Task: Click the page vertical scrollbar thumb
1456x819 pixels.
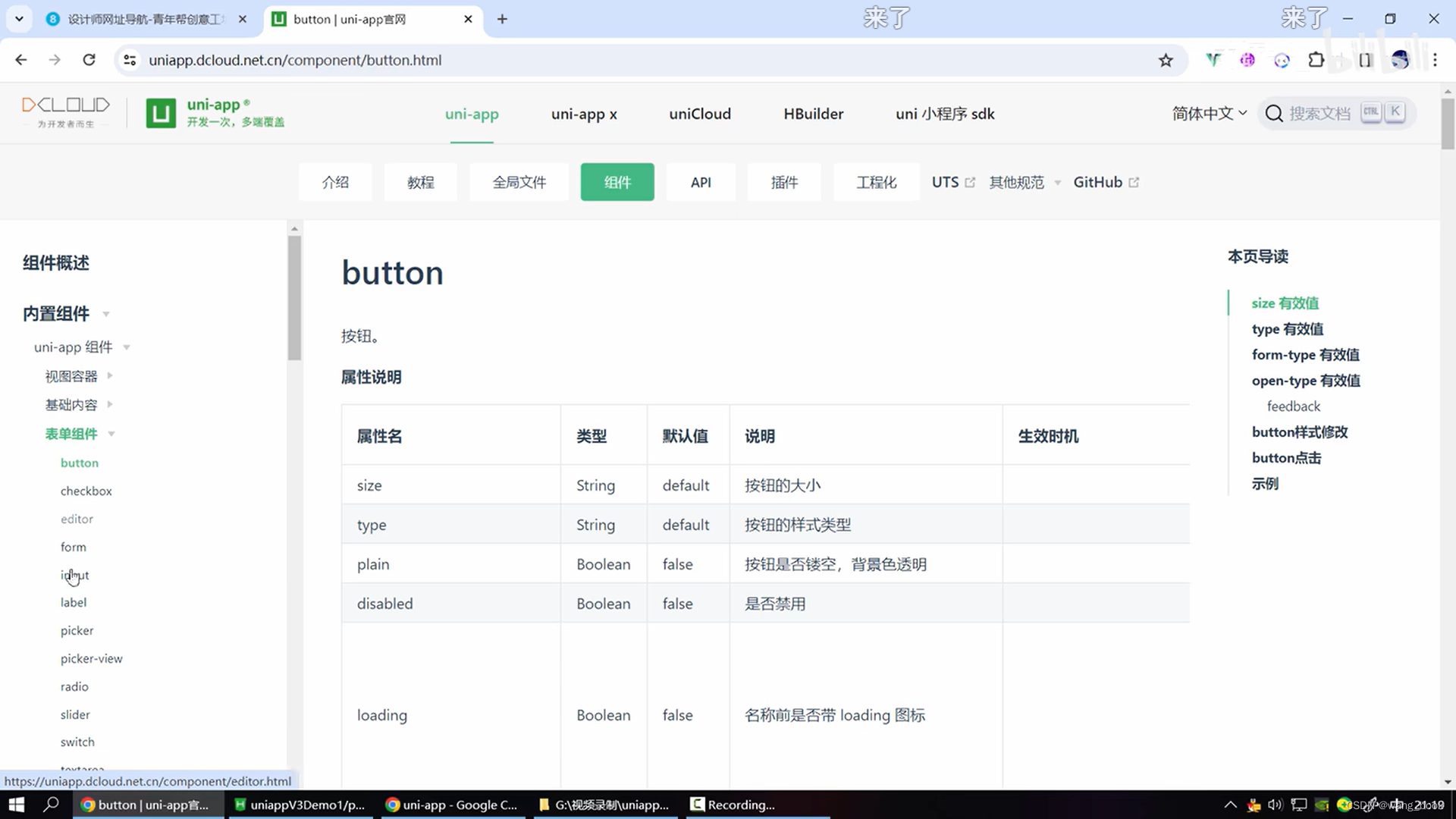Action: (x=1448, y=124)
